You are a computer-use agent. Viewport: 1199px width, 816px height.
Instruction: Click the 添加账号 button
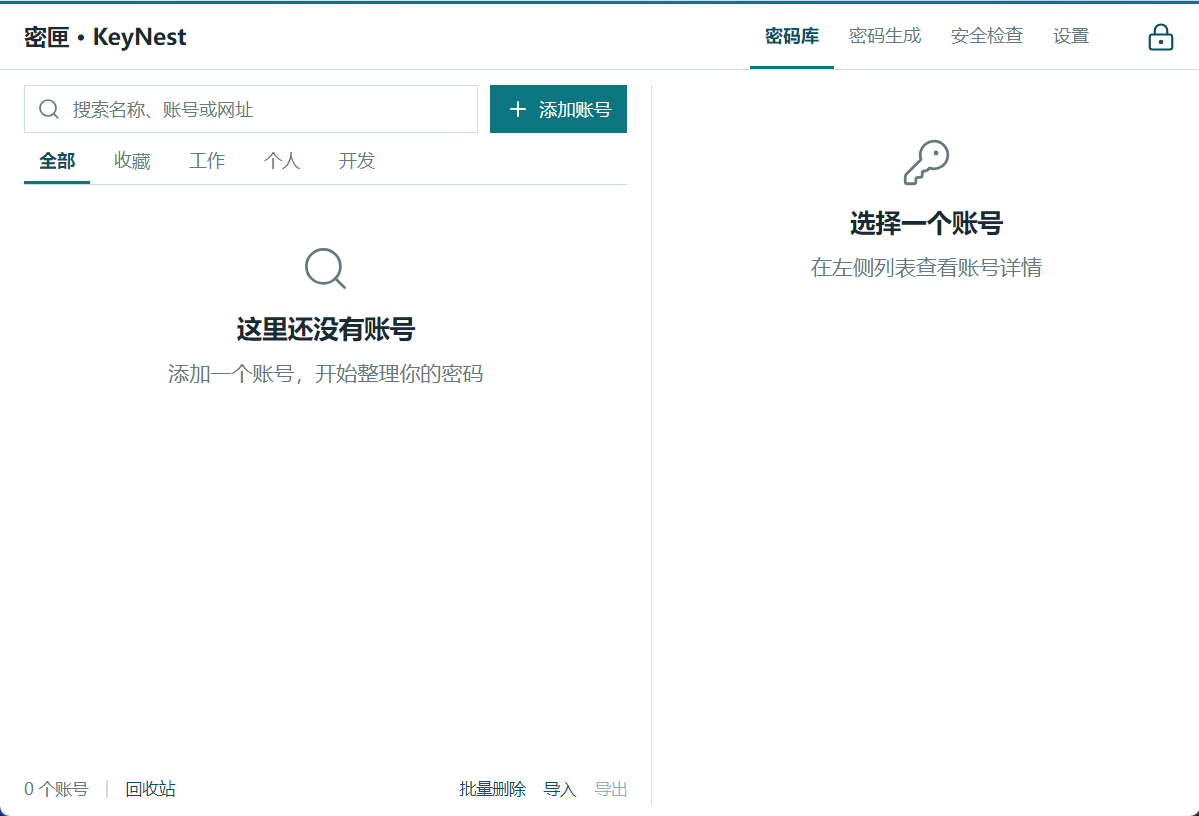[x=558, y=109]
